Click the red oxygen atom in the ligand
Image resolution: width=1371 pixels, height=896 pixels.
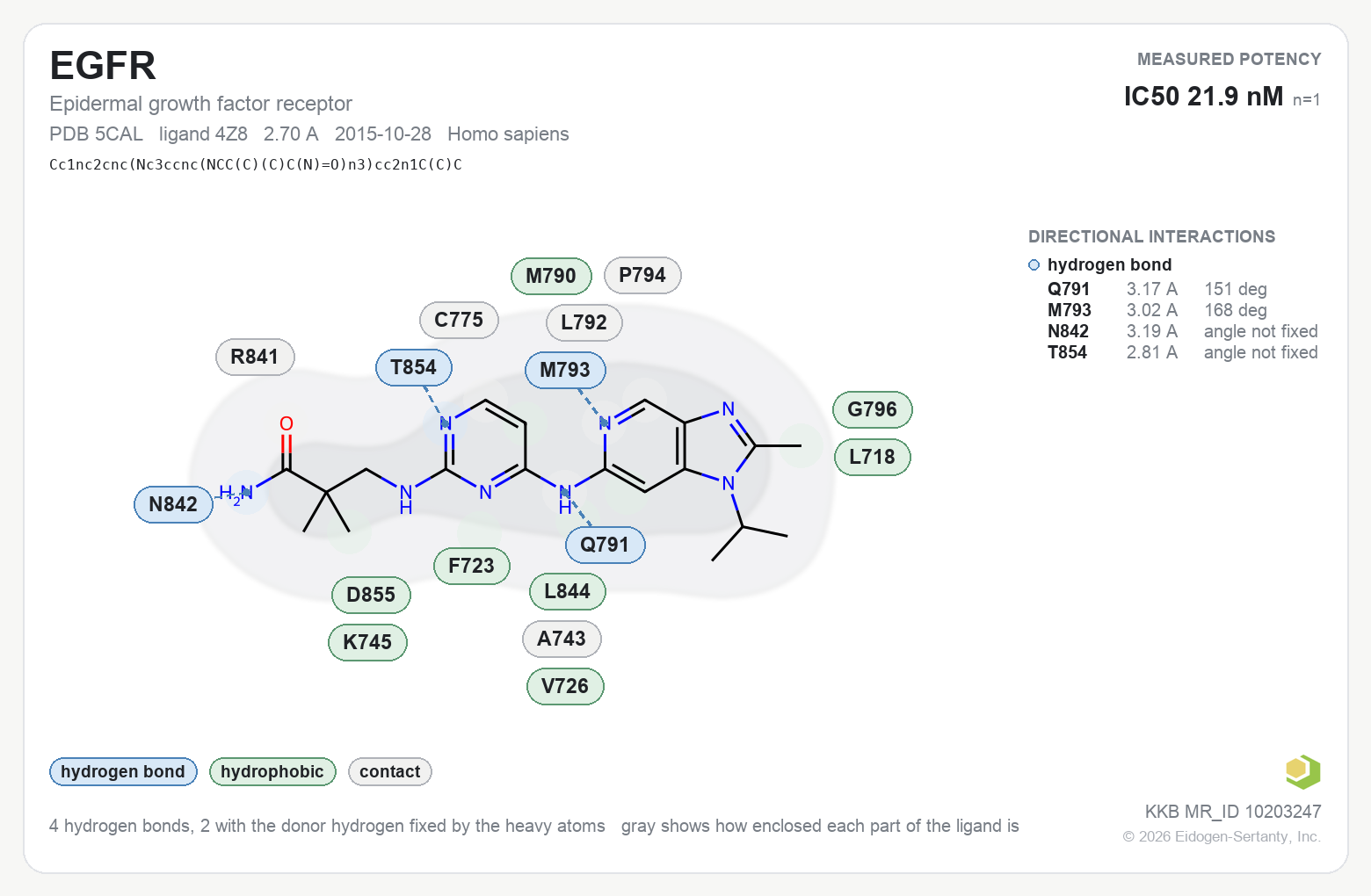click(287, 424)
